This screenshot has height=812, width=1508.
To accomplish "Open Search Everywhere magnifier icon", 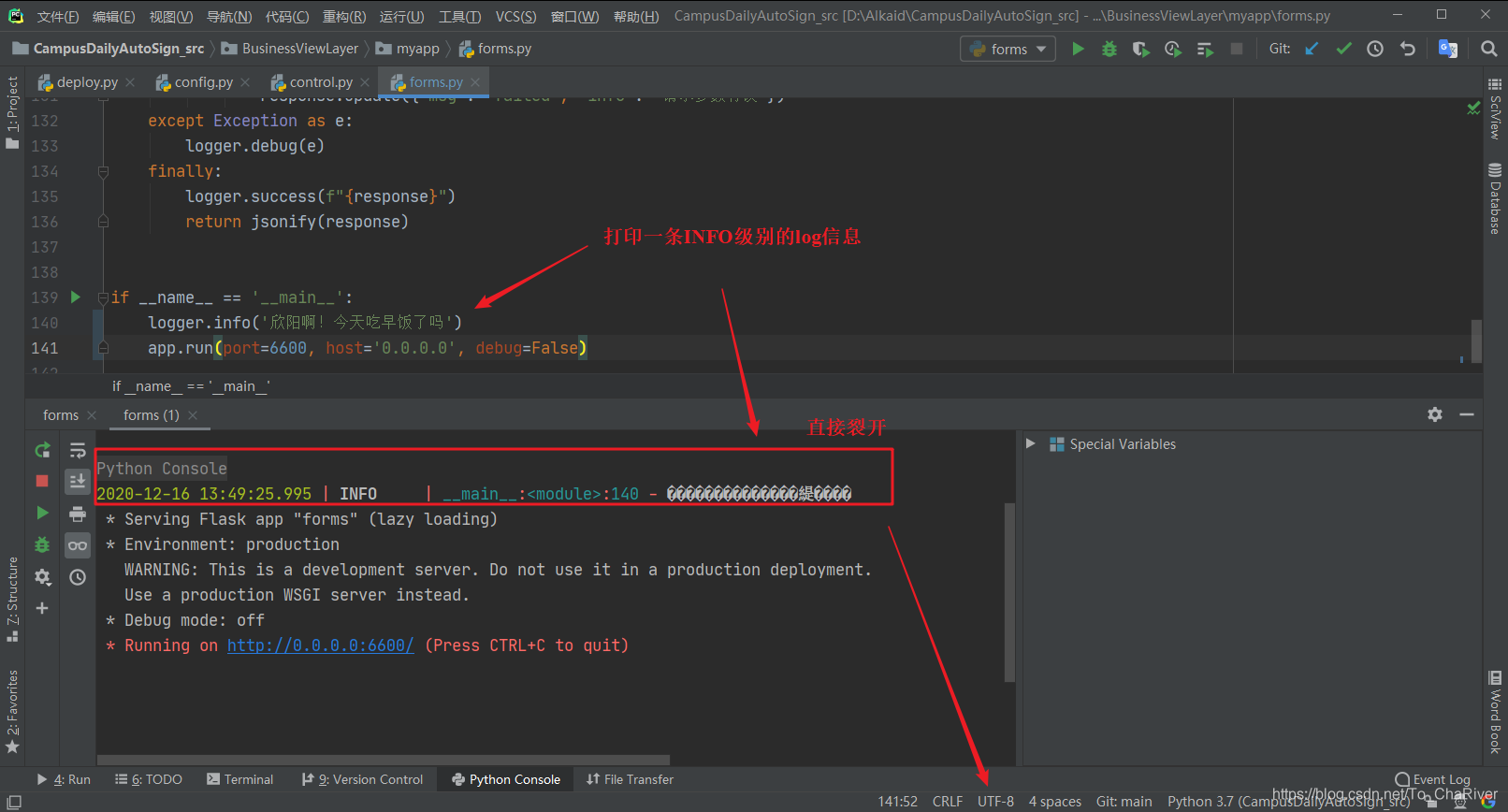I will [1488, 49].
